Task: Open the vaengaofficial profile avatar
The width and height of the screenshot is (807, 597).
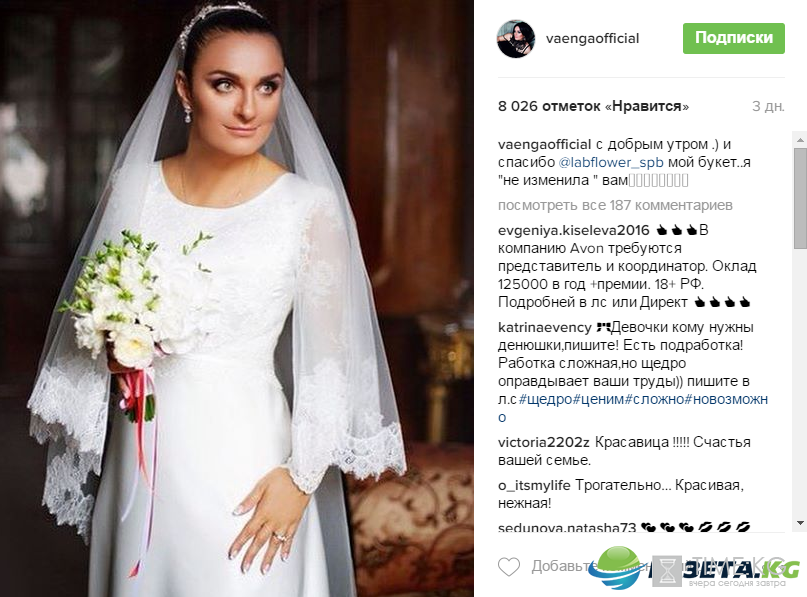Action: point(516,39)
